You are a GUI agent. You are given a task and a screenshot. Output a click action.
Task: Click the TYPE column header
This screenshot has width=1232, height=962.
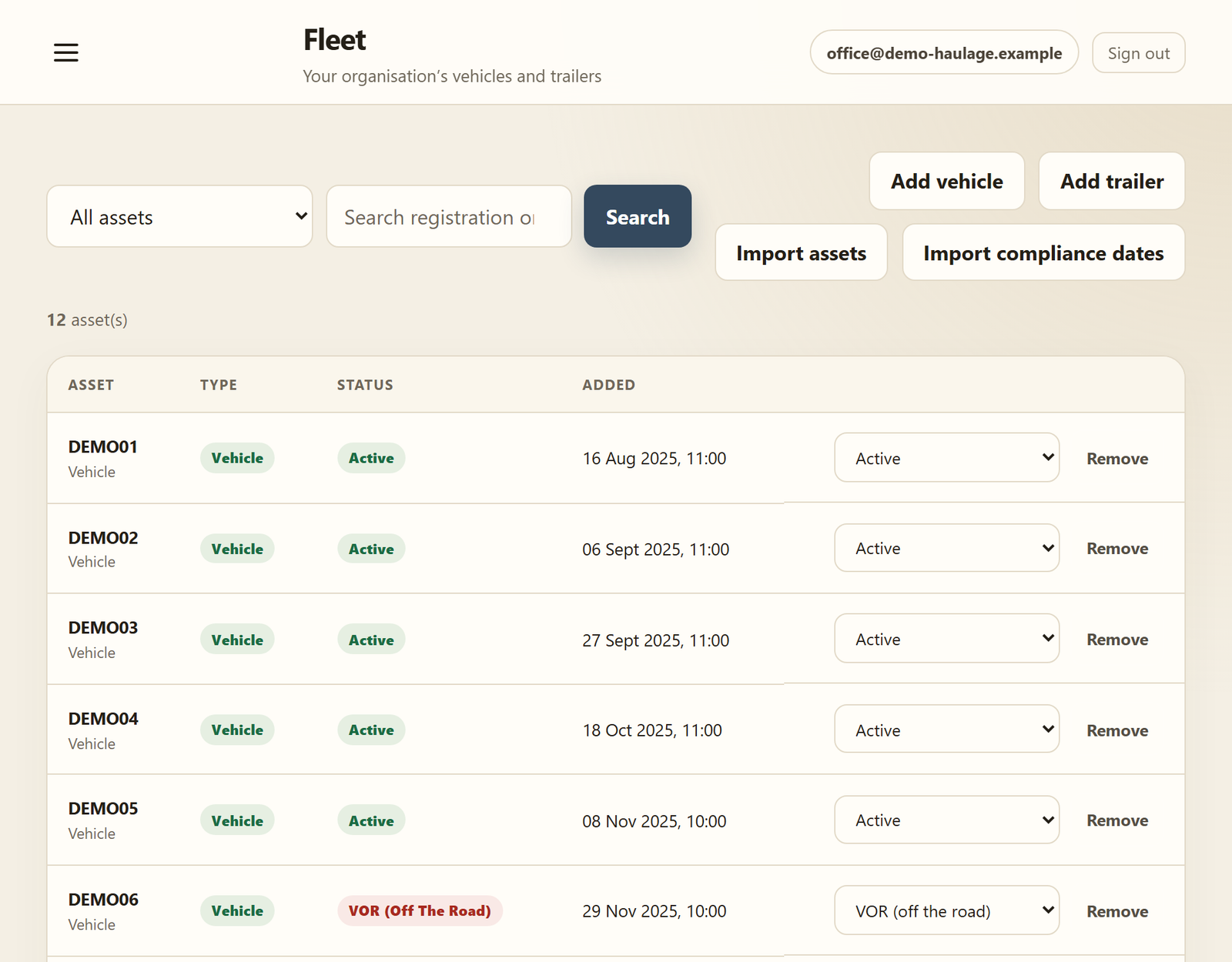[x=219, y=385]
